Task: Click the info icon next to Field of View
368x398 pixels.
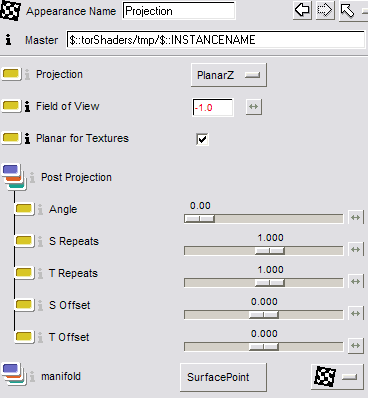Action: [28, 106]
